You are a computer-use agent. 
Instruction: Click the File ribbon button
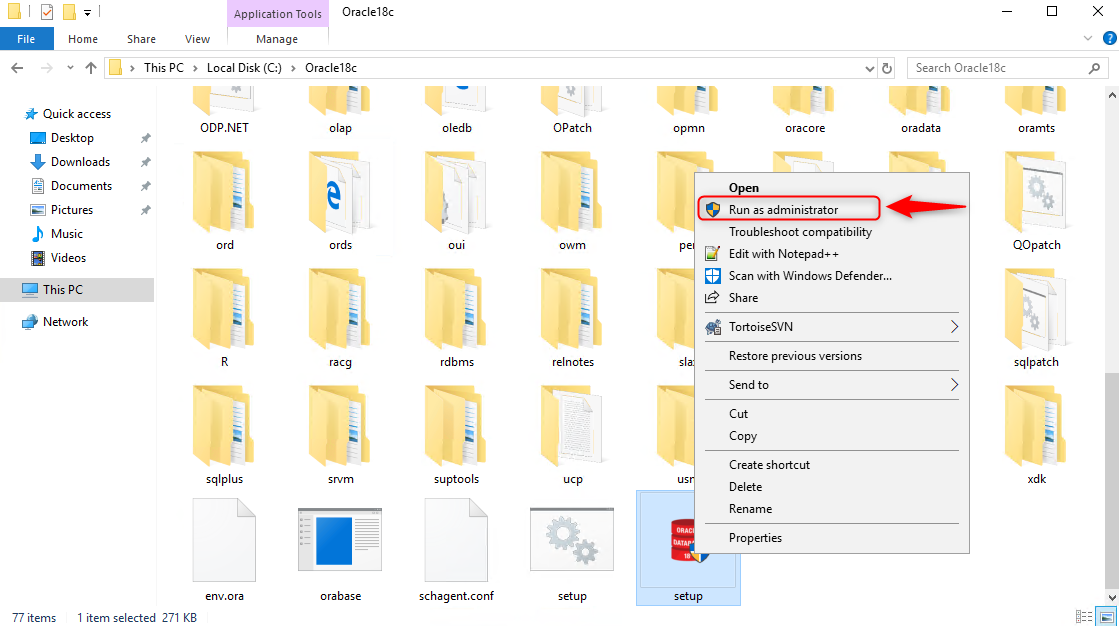[26, 39]
